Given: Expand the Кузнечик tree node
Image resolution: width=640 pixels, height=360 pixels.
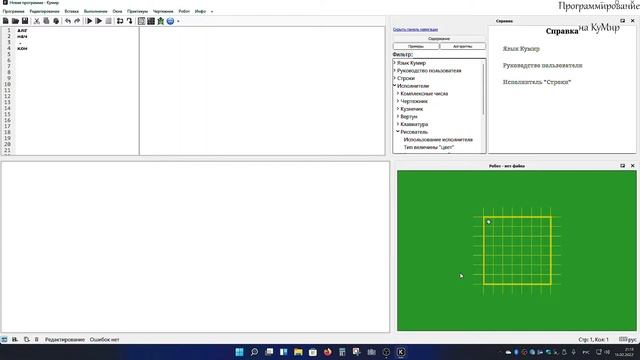Looking at the screenshot, I should (398, 109).
